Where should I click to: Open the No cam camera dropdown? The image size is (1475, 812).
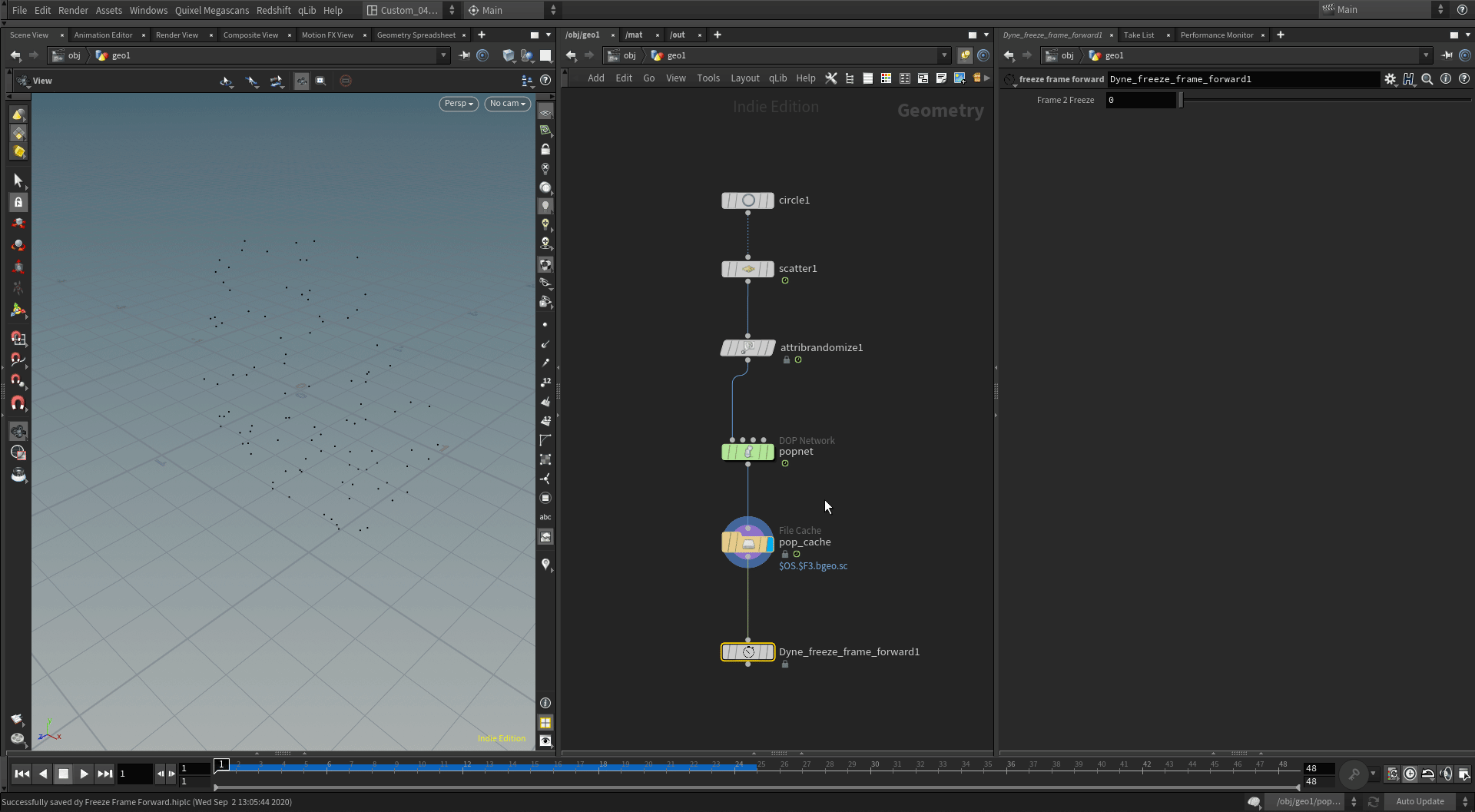click(508, 104)
